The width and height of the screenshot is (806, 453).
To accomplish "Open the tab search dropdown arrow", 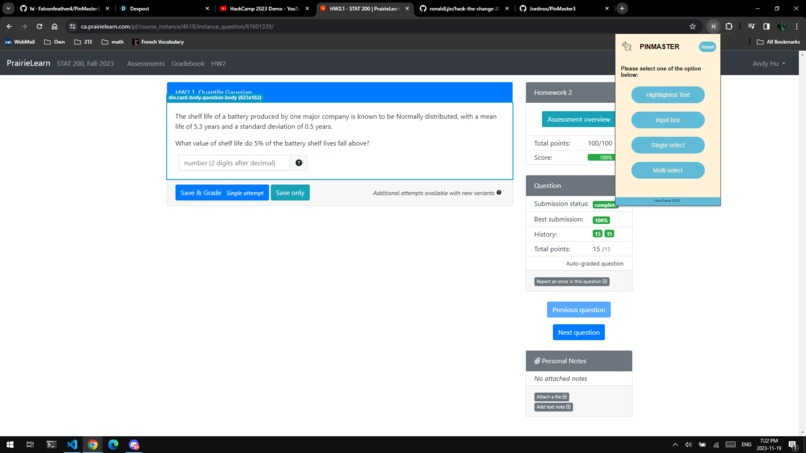I will (x=8, y=9).
